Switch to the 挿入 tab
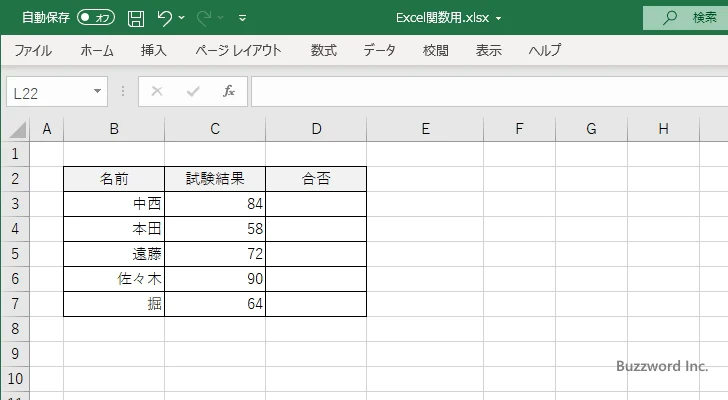This screenshot has height=400, width=728. [154, 50]
